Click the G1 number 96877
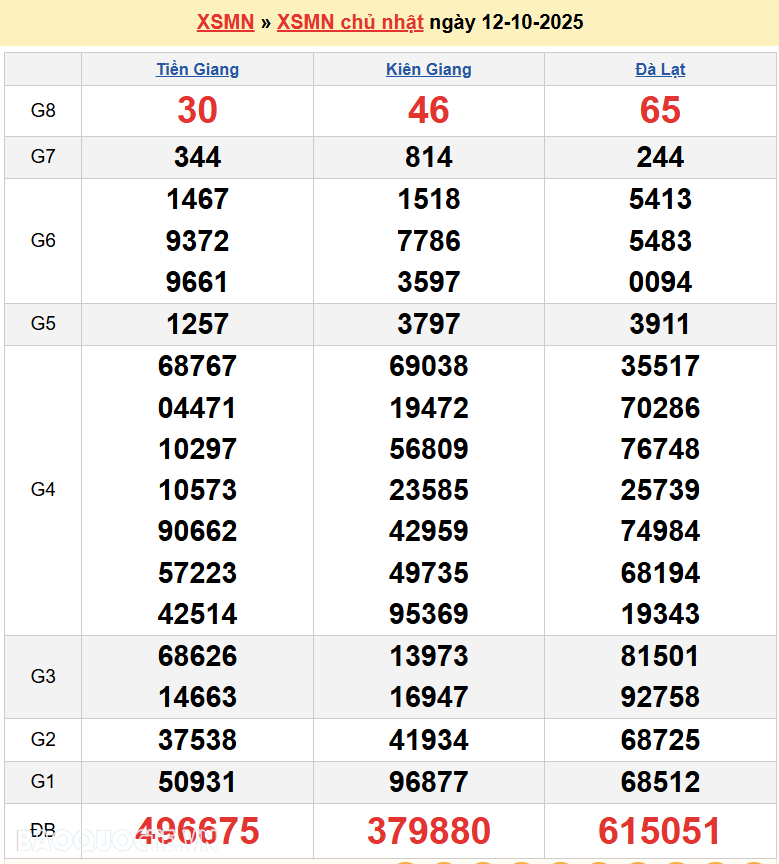This screenshot has height=864, width=779. [428, 782]
